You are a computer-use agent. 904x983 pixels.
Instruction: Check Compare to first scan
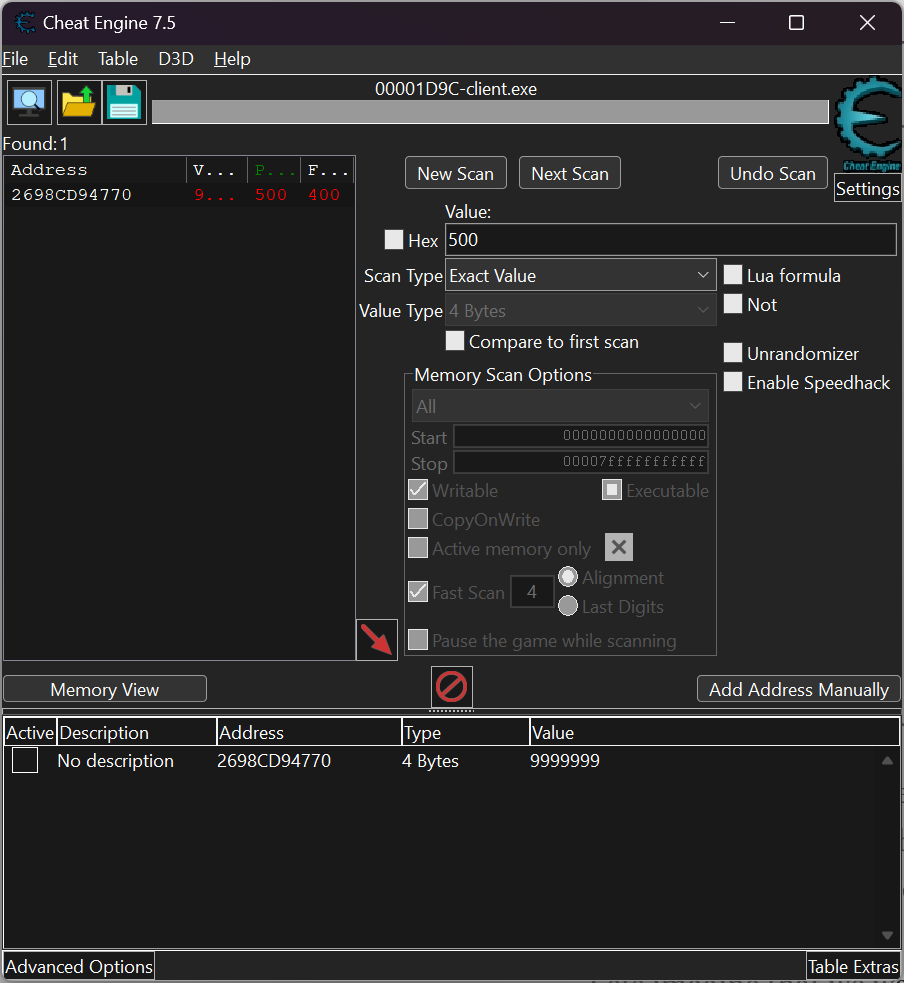(455, 341)
